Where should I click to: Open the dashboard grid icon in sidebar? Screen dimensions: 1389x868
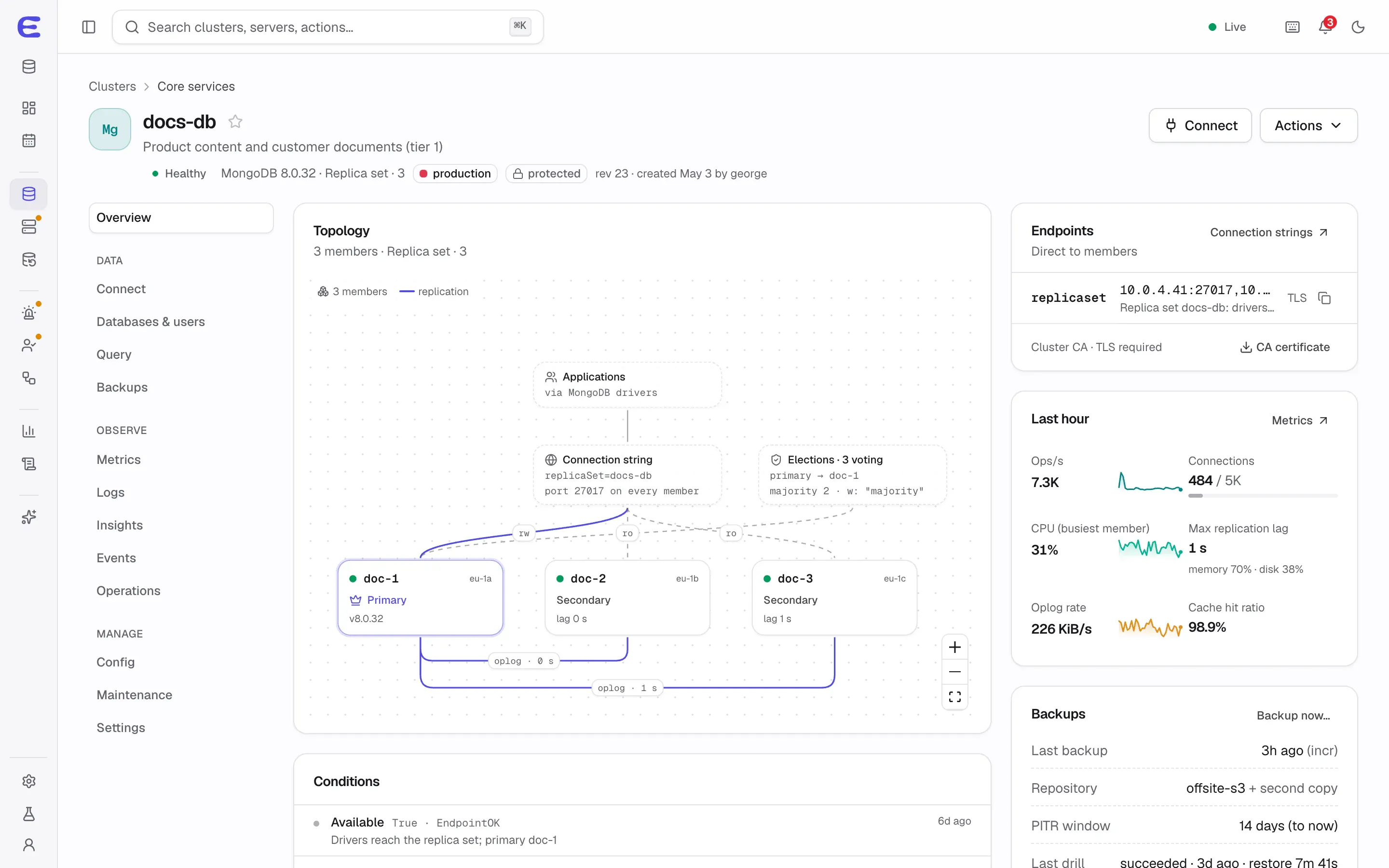click(29, 108)
